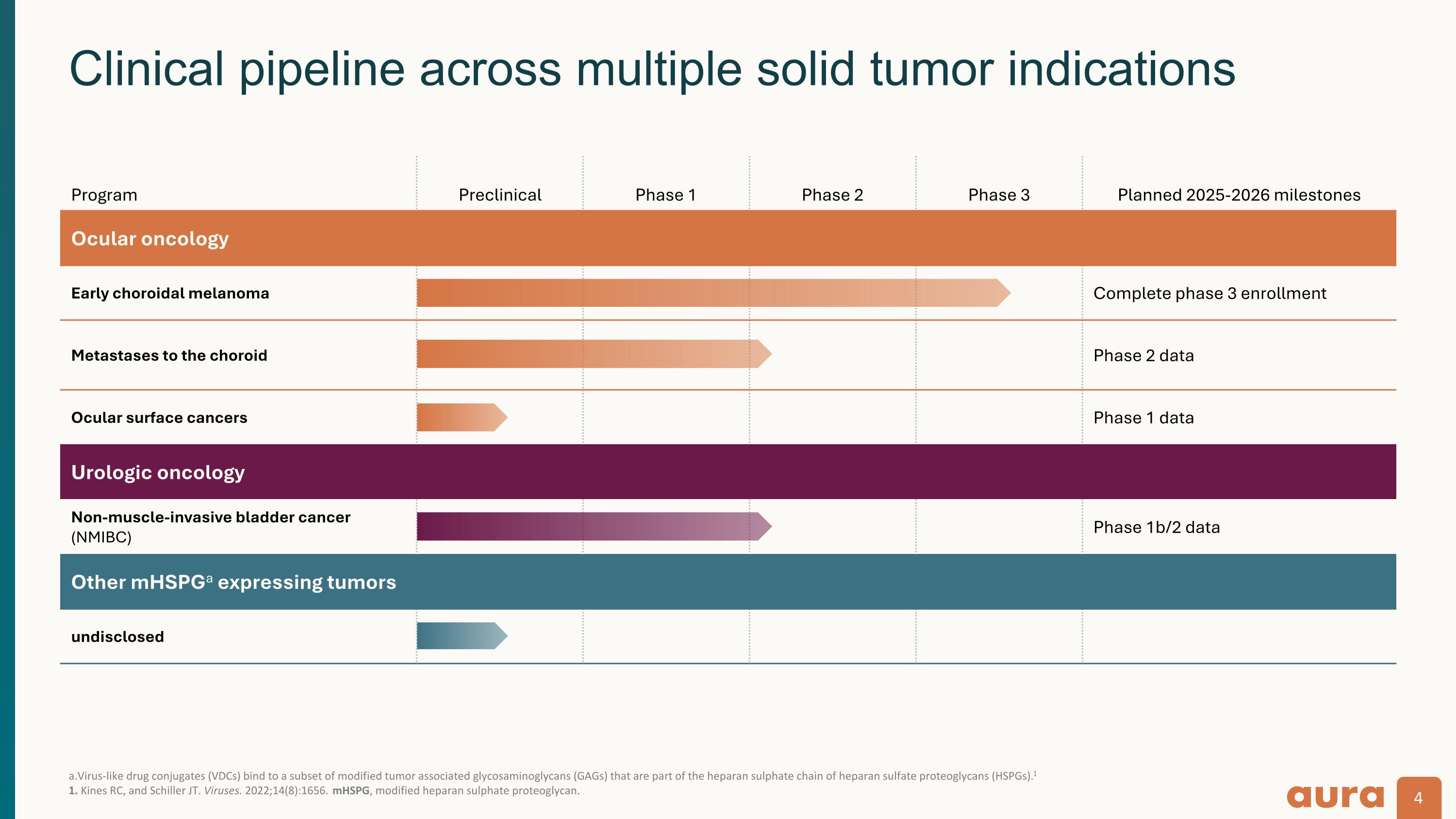Select the Urologic oncology section banner

click(158, 472)
